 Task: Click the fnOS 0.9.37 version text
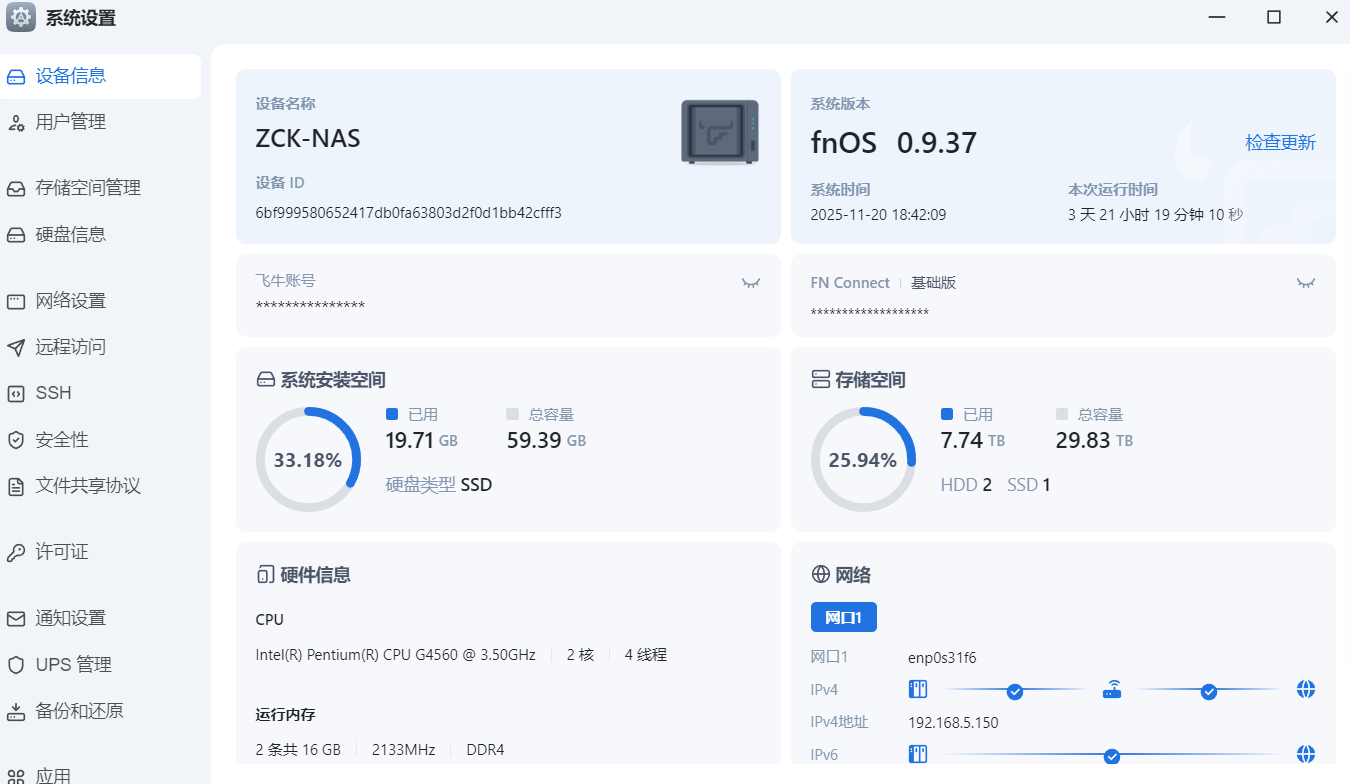click(894, 143)
